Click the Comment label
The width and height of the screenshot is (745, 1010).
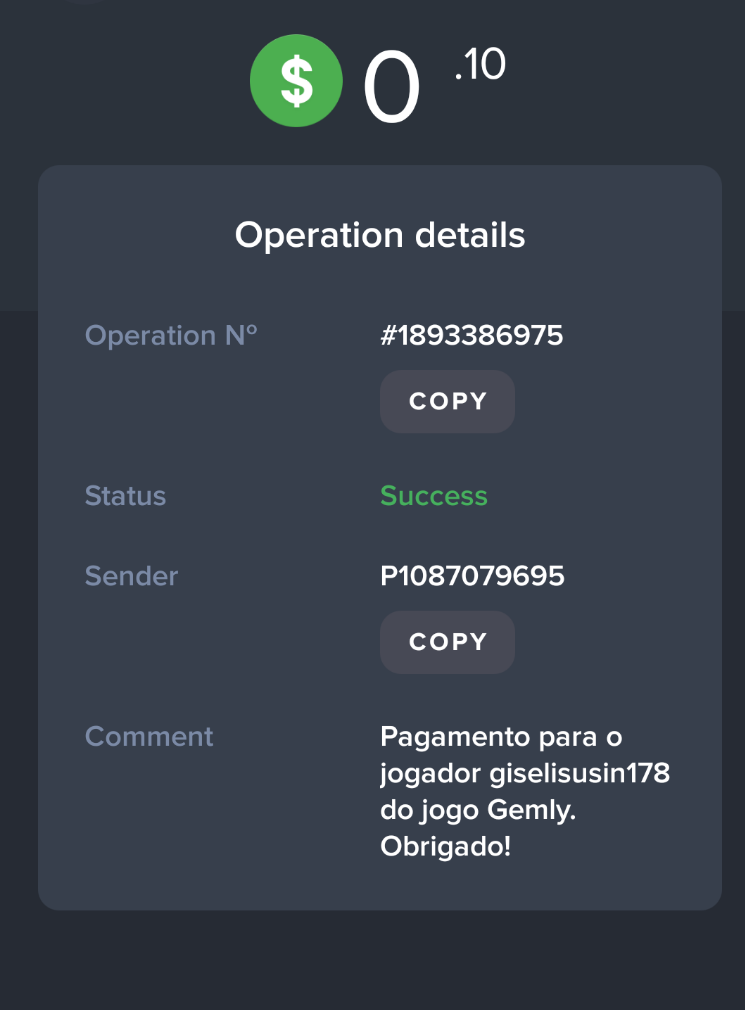tap(149, 737)
